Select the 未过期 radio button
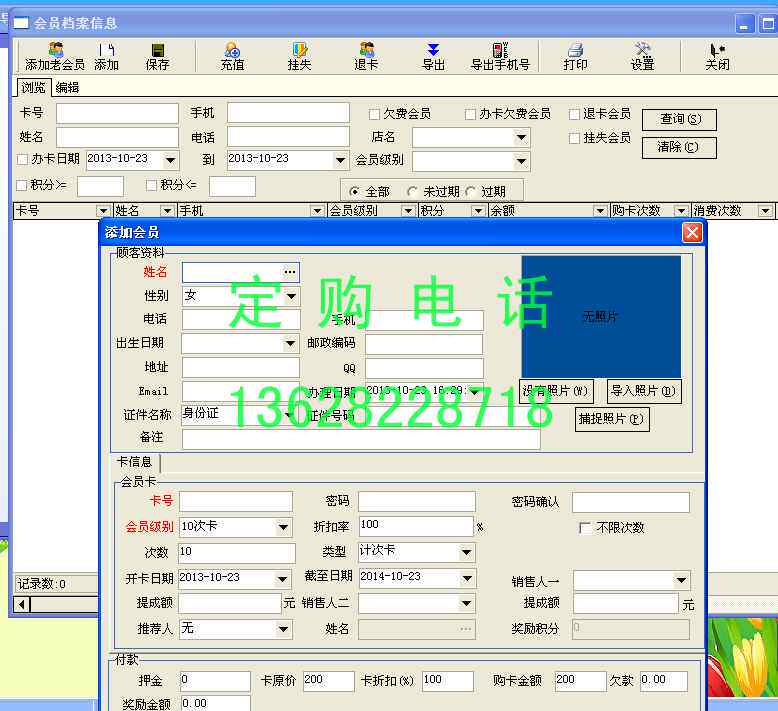Screen dimensions: 778x711 click(412, 192)
